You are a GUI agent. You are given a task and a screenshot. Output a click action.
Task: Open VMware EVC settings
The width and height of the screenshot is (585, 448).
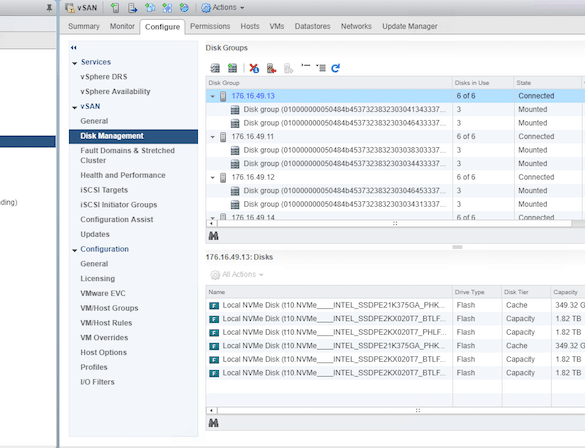tap(103, 293)
